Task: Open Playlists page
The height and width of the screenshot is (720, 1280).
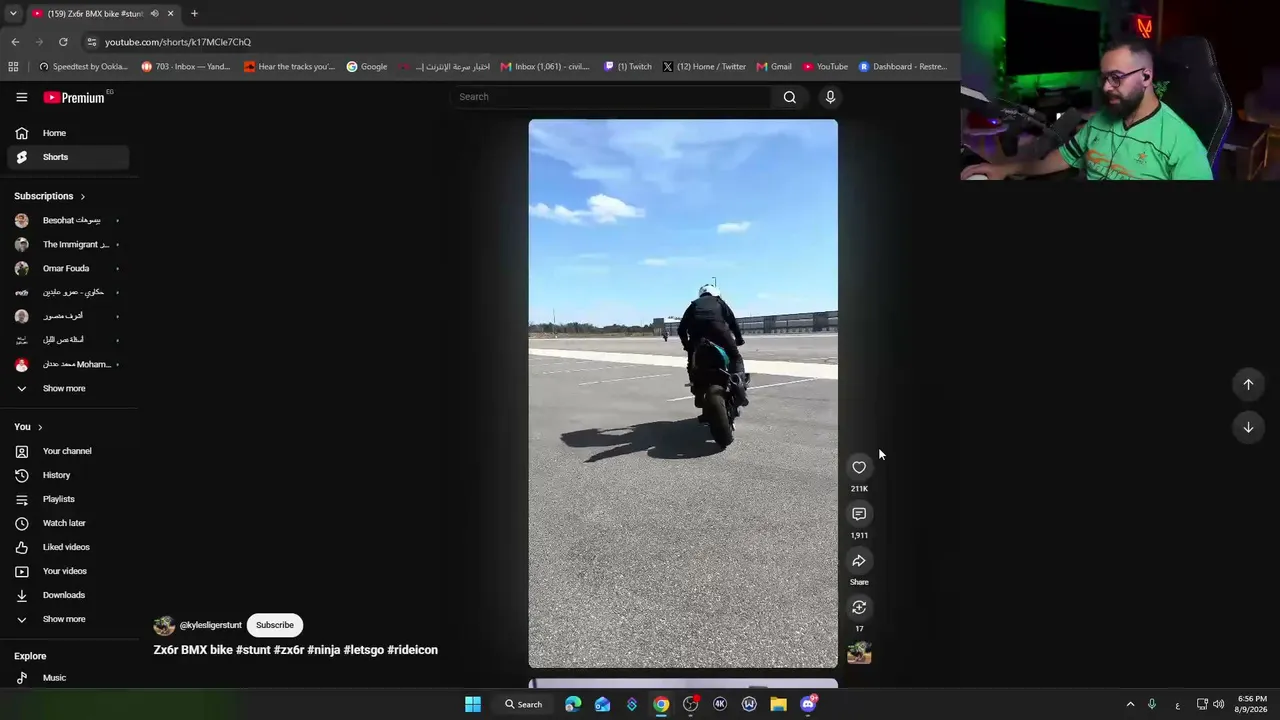Action: [68, 499]
